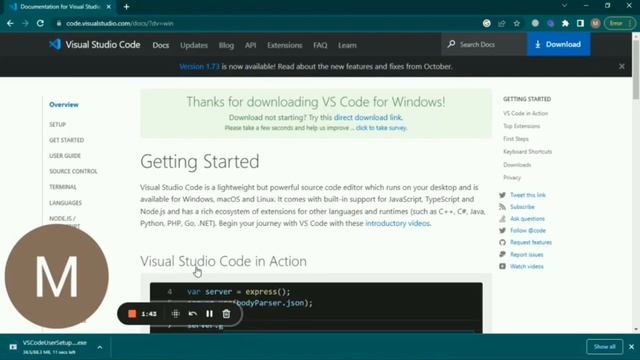640x360 pixels.
Task: Jump to Privacy in page outline
Action: tap(512, 178)
